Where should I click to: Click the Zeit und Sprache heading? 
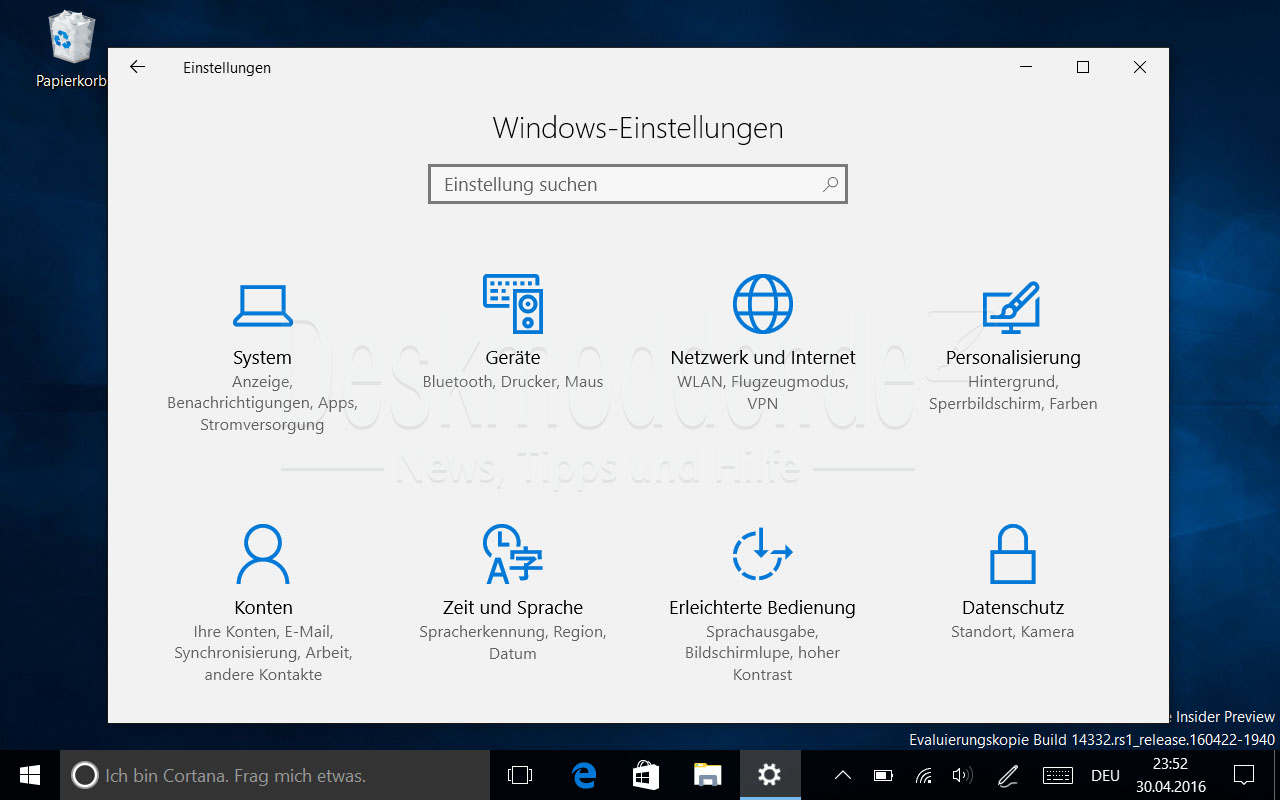513,607
